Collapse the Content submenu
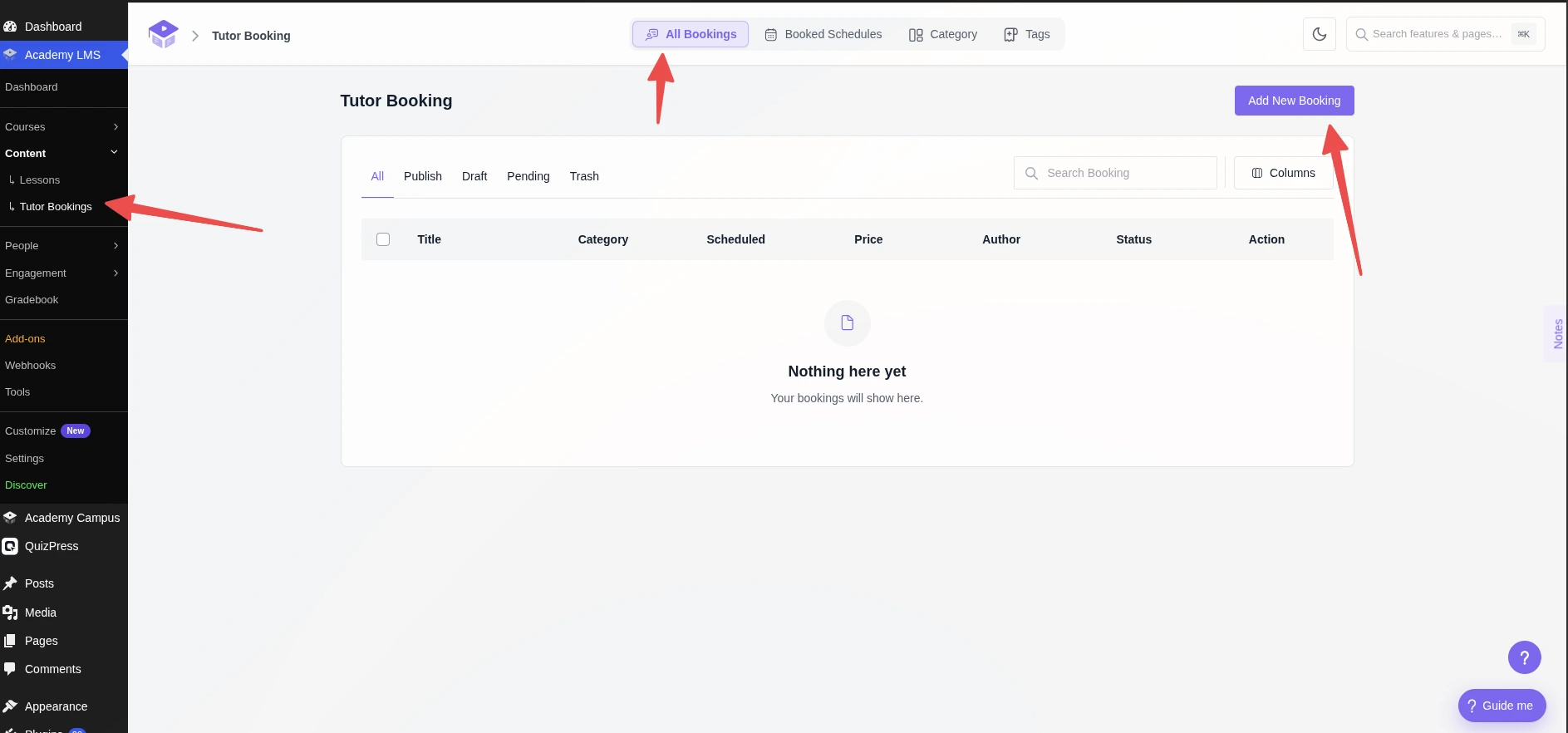 tap(114, 153)
